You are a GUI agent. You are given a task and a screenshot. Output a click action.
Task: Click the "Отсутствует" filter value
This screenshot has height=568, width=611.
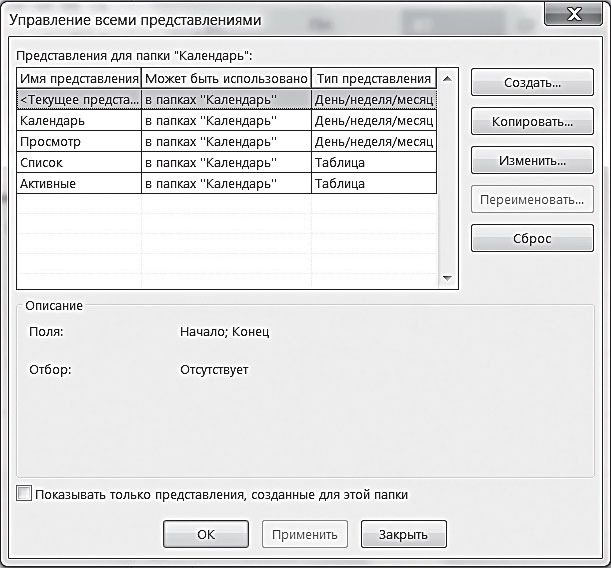click(214, 369)
